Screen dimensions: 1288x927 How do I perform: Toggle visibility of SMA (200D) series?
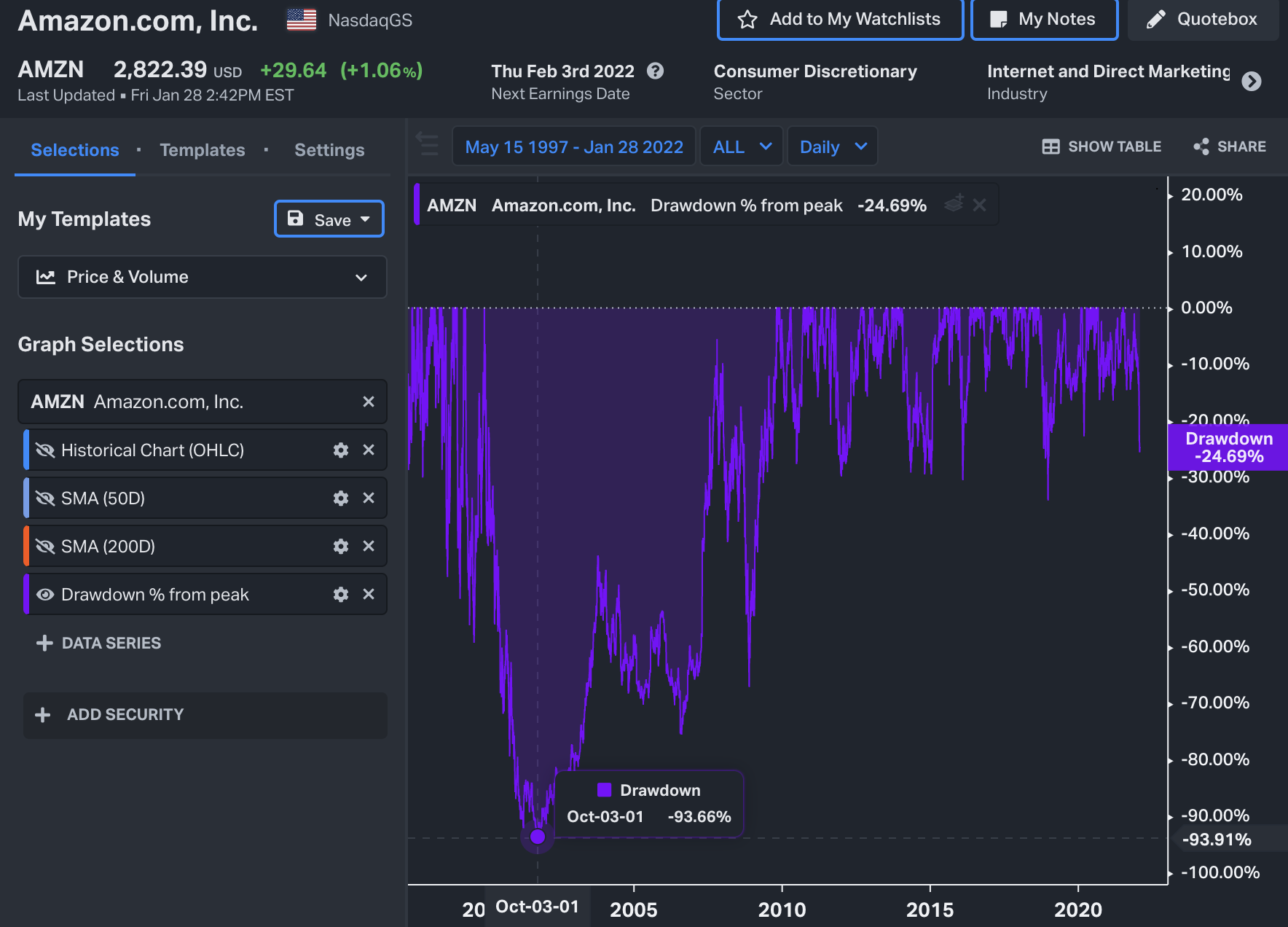pyautogui.click(x=45, y=547)
